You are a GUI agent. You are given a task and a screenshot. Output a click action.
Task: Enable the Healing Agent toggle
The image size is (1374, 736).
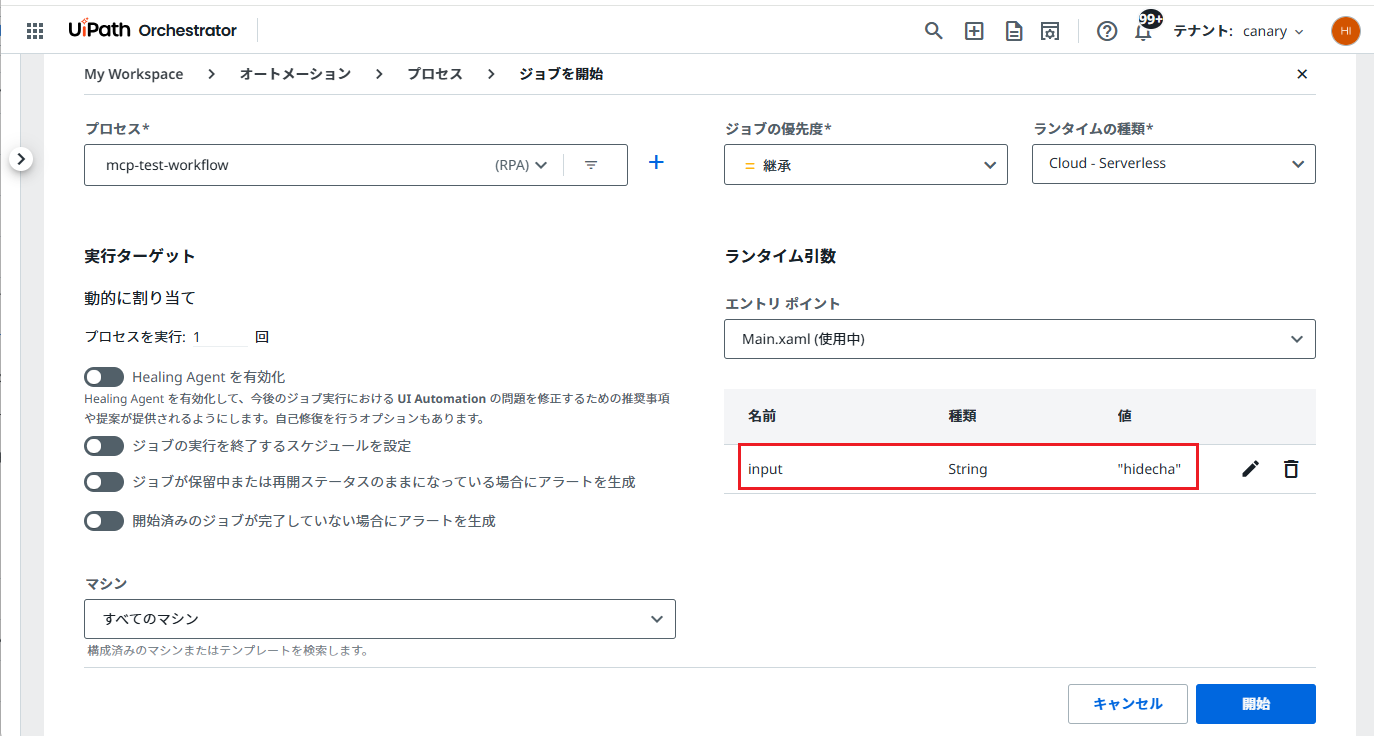pos(104,377)
